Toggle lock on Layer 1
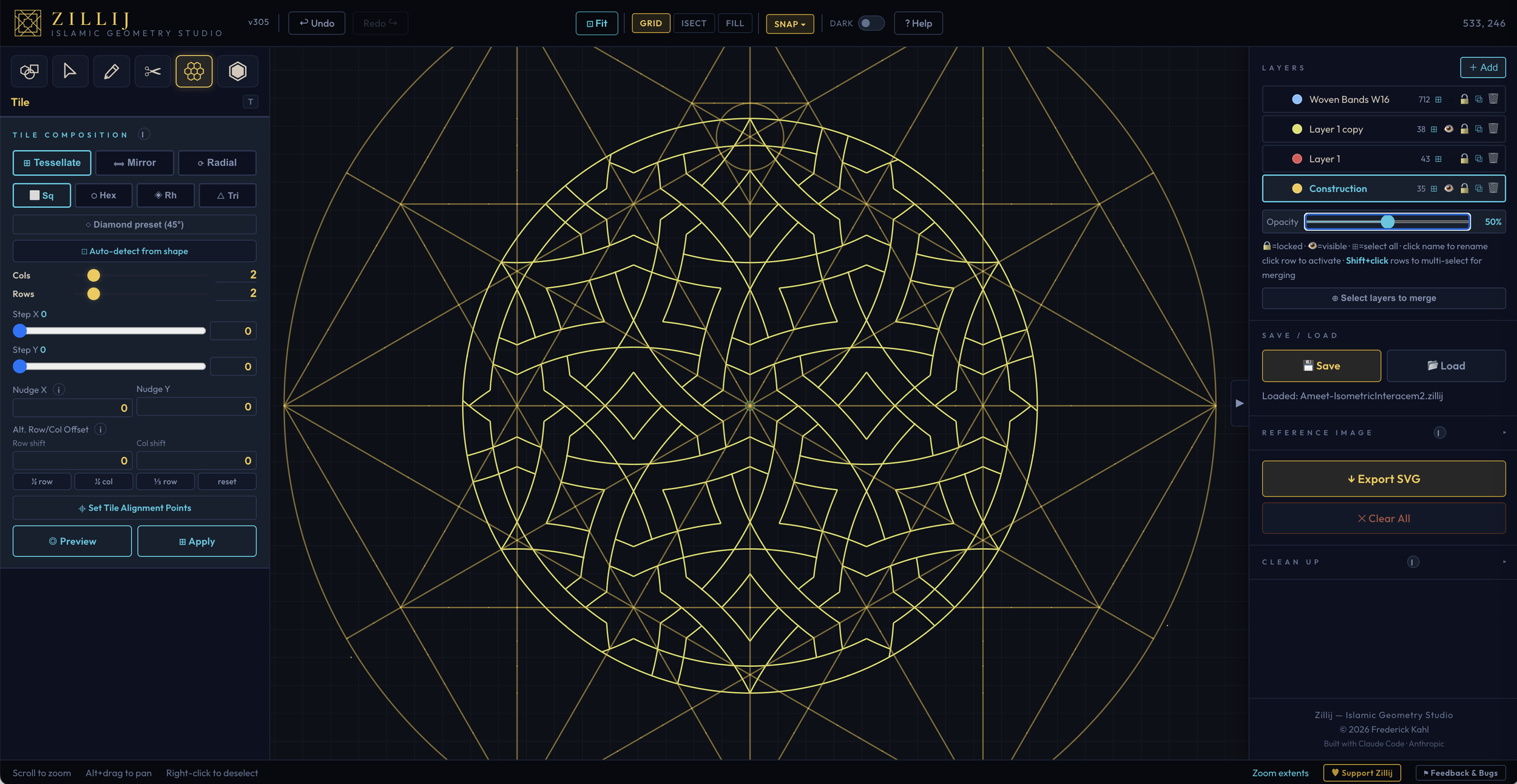 pos(1464,158)
